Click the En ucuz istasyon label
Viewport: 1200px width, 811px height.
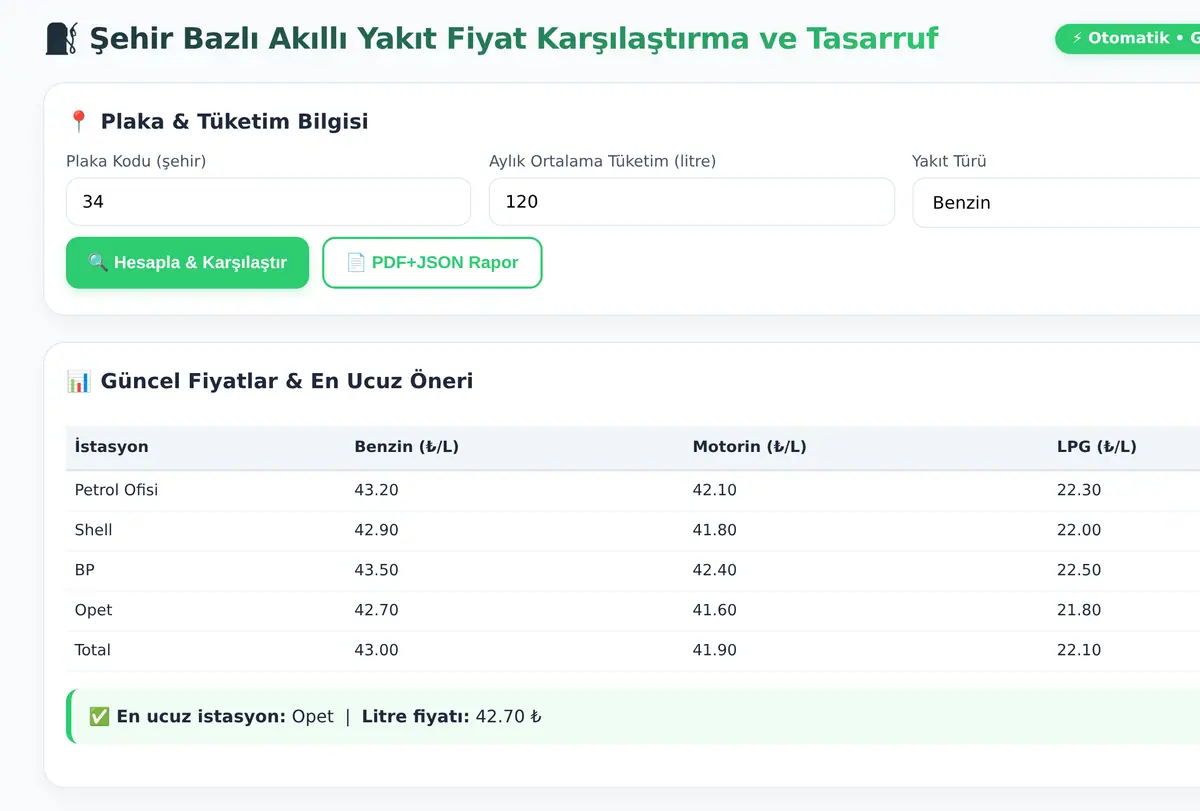(x=201, y=716)
